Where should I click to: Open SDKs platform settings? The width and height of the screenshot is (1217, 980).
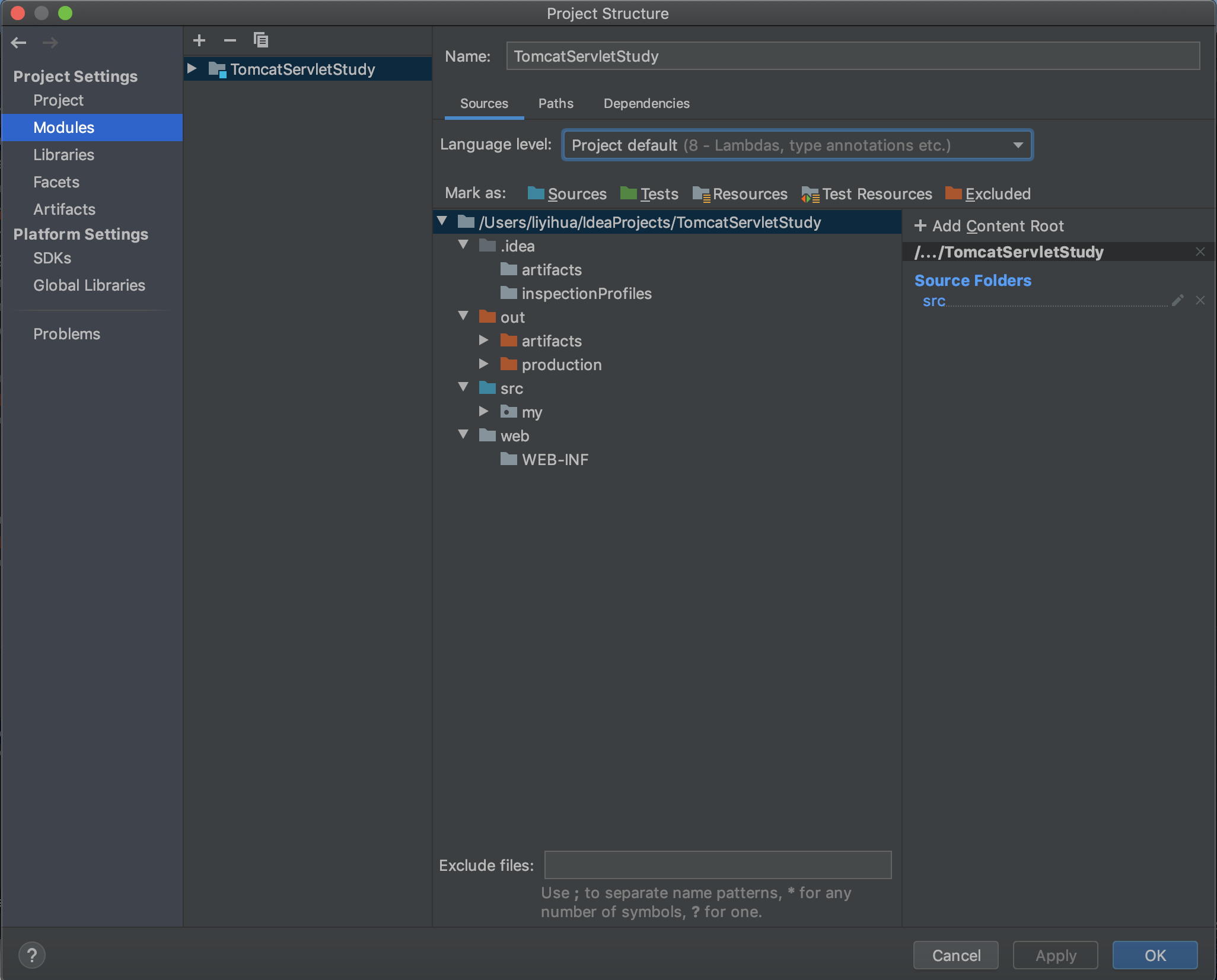[x=52, y=258]
